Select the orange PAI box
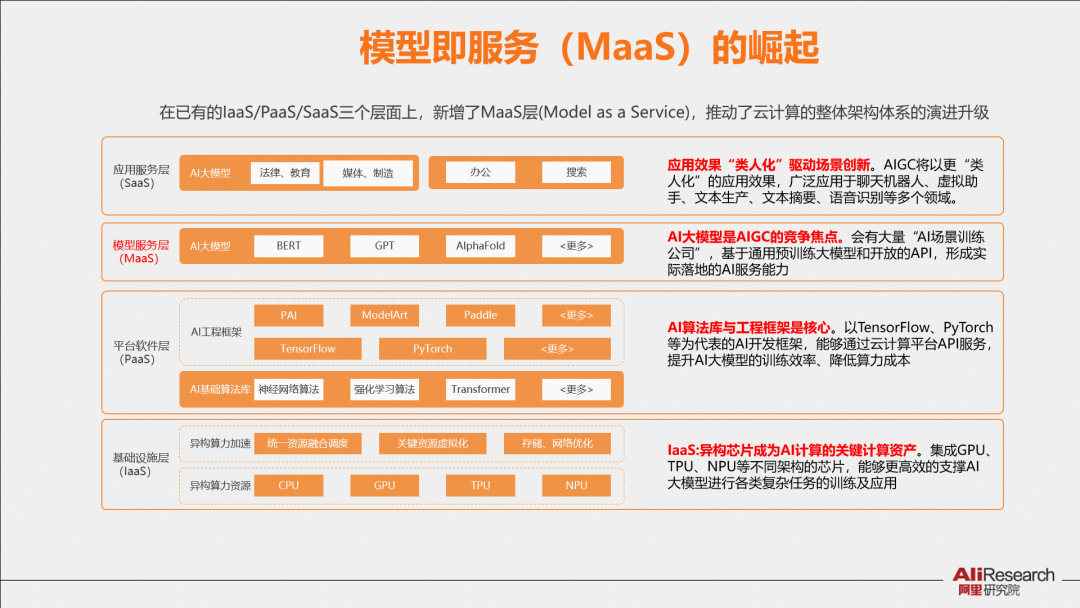1080x608 pixels. click(289, 315)
